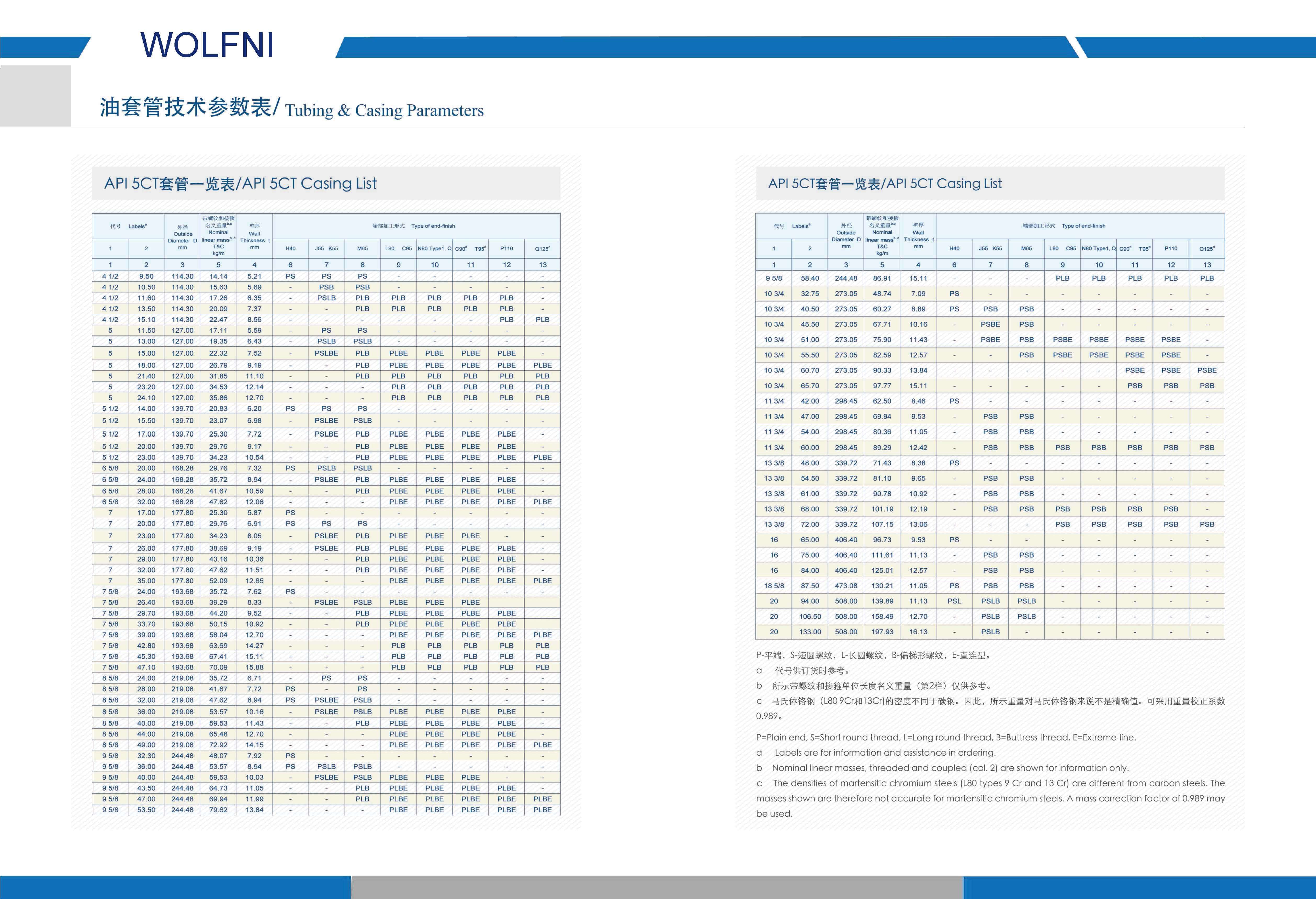
Task: Click the Tubing & Casing Parameters heading
Action: [x=384, y=110]
